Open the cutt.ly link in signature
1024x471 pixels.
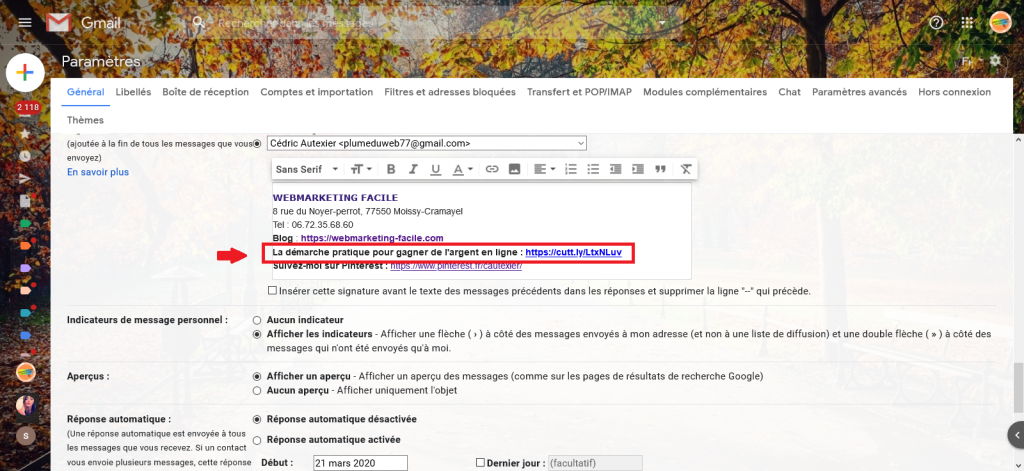click(x=573, y=252)
